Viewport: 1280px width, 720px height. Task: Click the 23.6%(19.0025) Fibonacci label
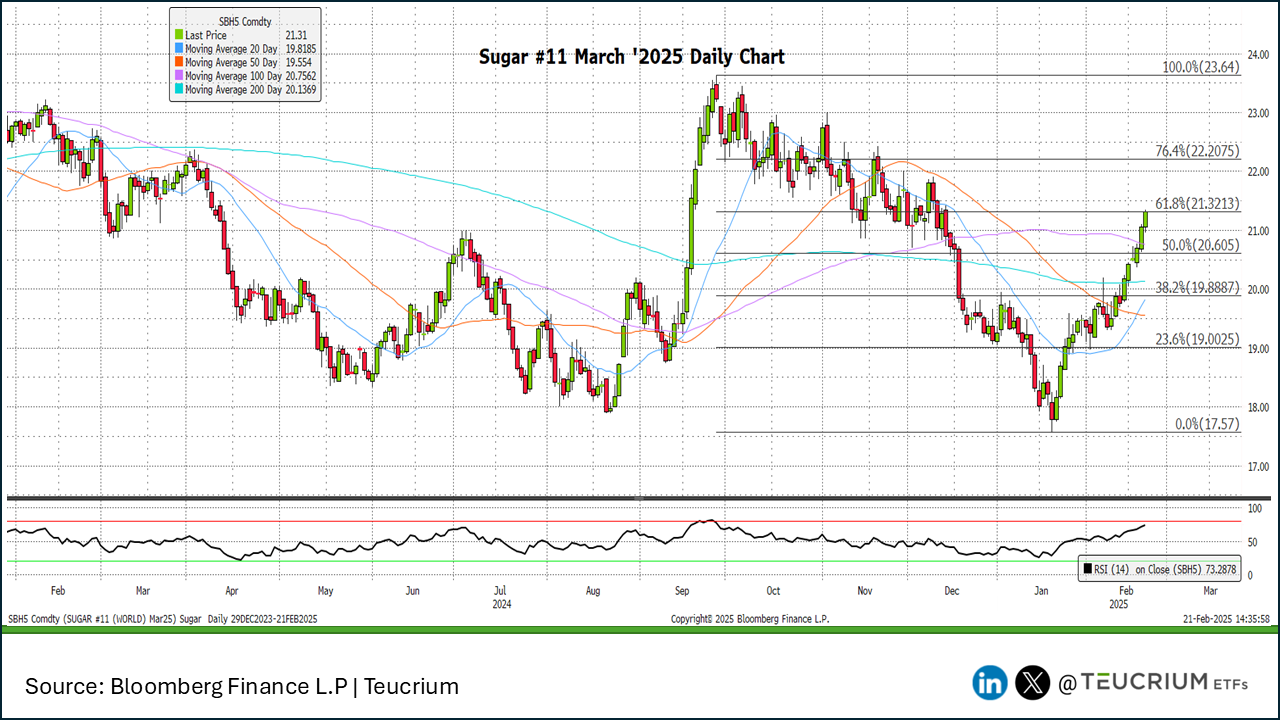pos(1198,339)
